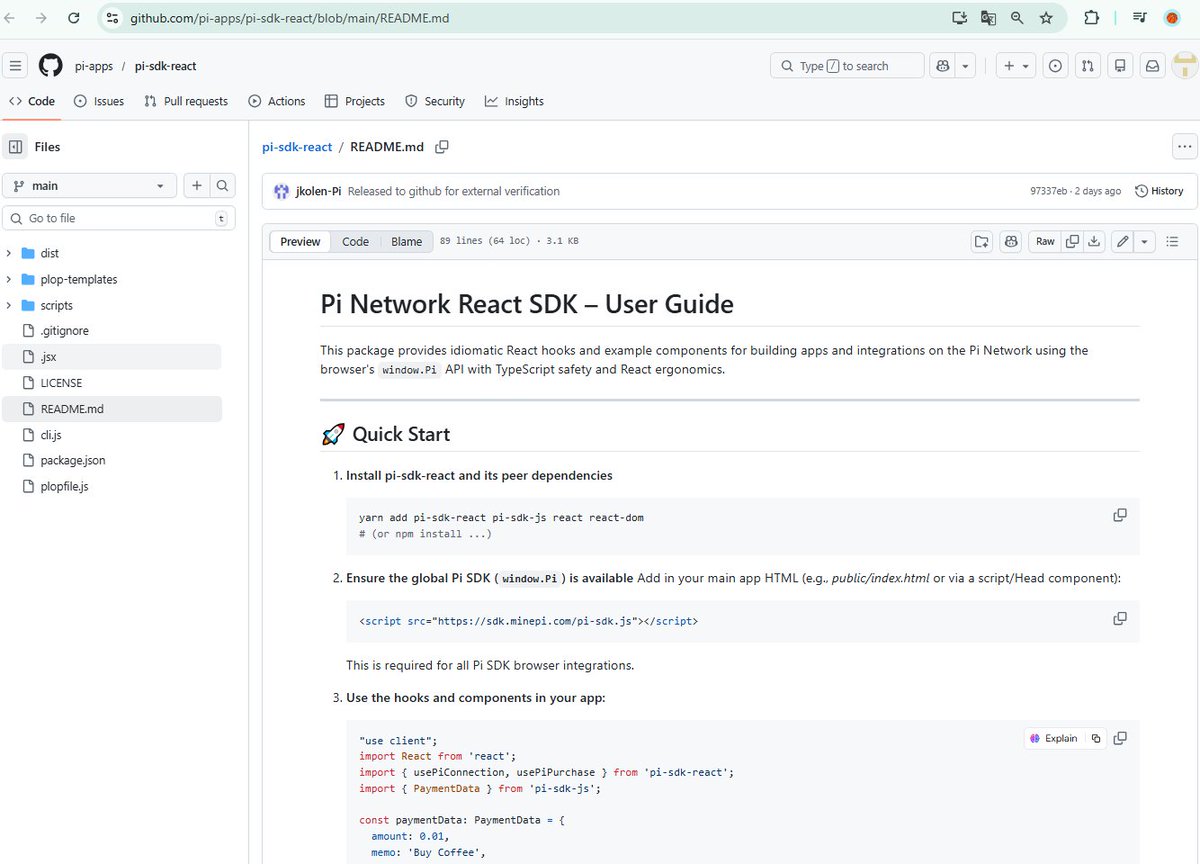
Task: Open the Insights tab
Action: pyautogui.click(x=514, y=101)
